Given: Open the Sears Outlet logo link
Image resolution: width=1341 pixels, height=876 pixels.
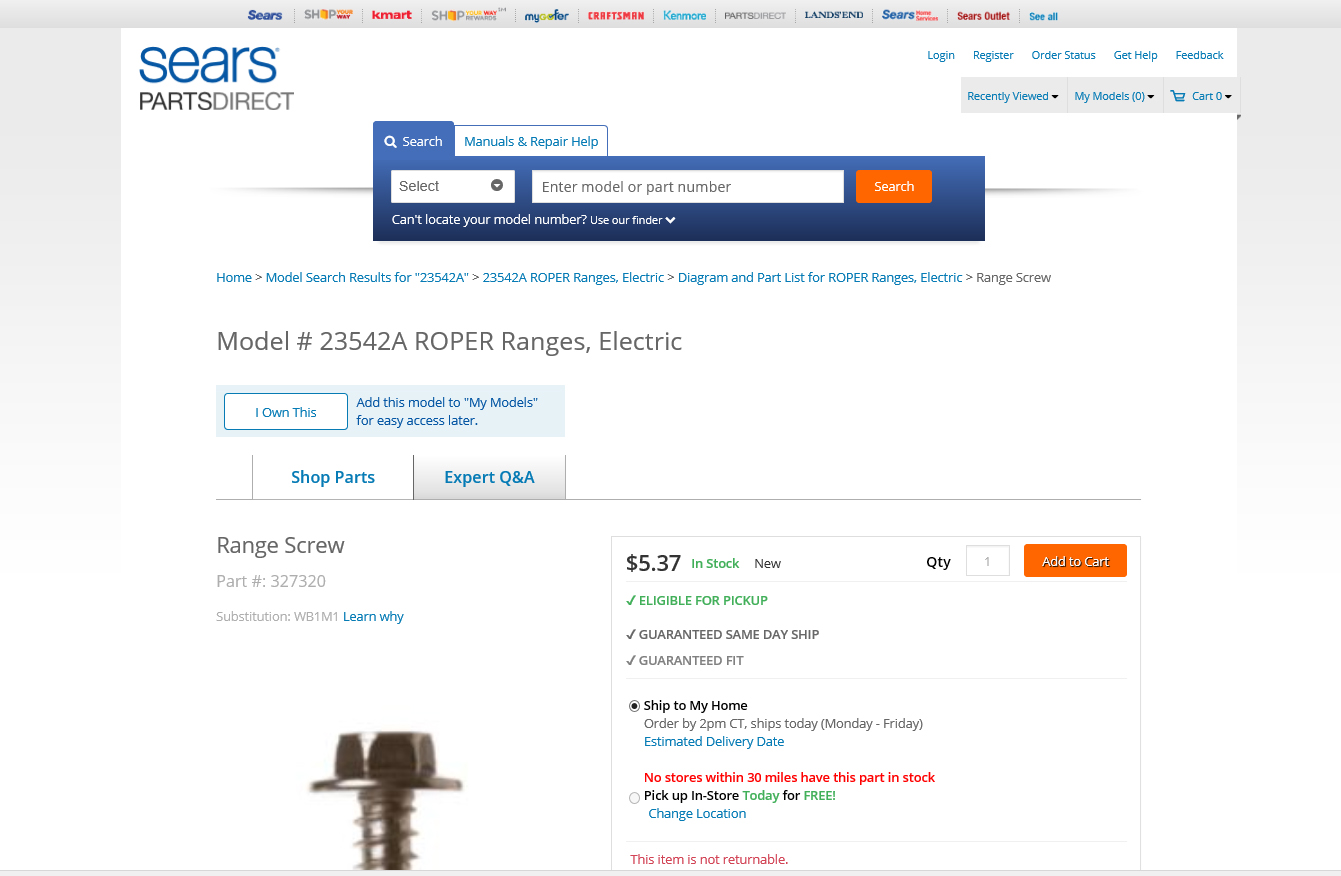Looking at the screenshot, I should point(983,16).
